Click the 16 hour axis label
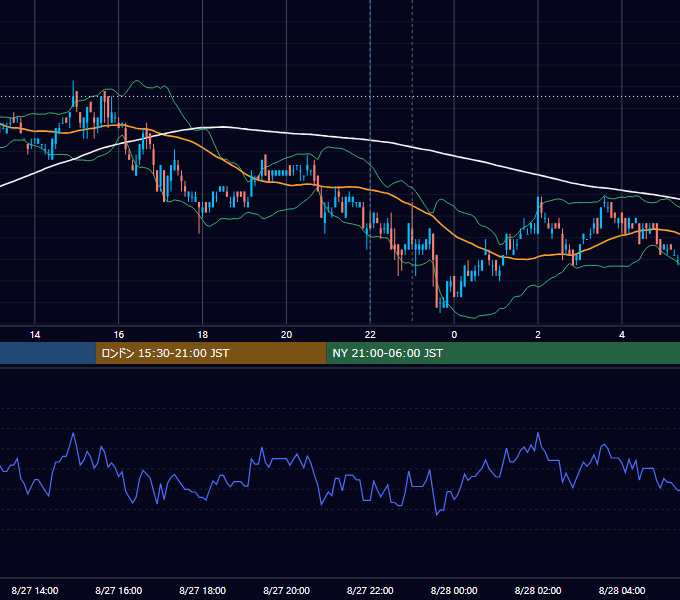680x600 pixels. point(118,335)
